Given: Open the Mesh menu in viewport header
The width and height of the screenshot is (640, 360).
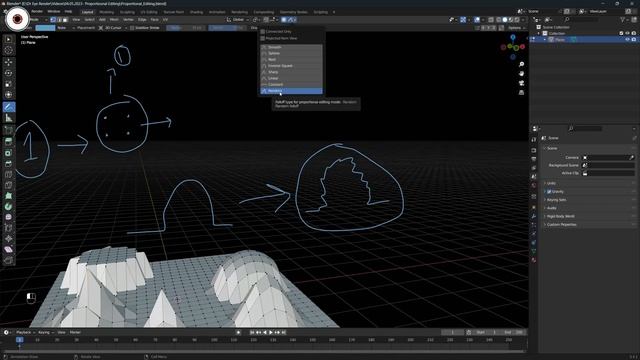Looking at the screenshot, I should coord(114,20).
